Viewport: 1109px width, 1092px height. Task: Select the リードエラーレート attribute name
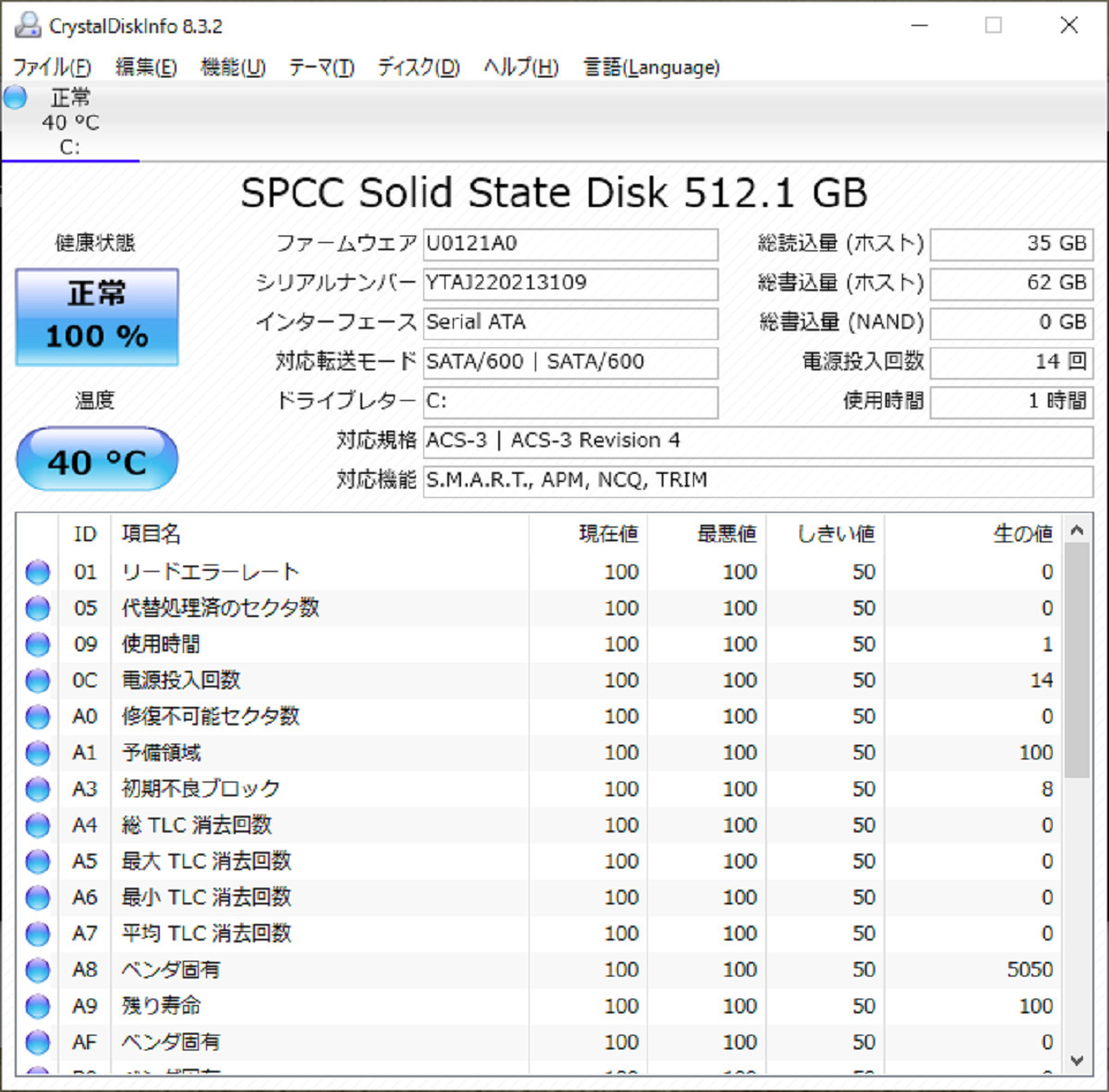click(211, 573)
